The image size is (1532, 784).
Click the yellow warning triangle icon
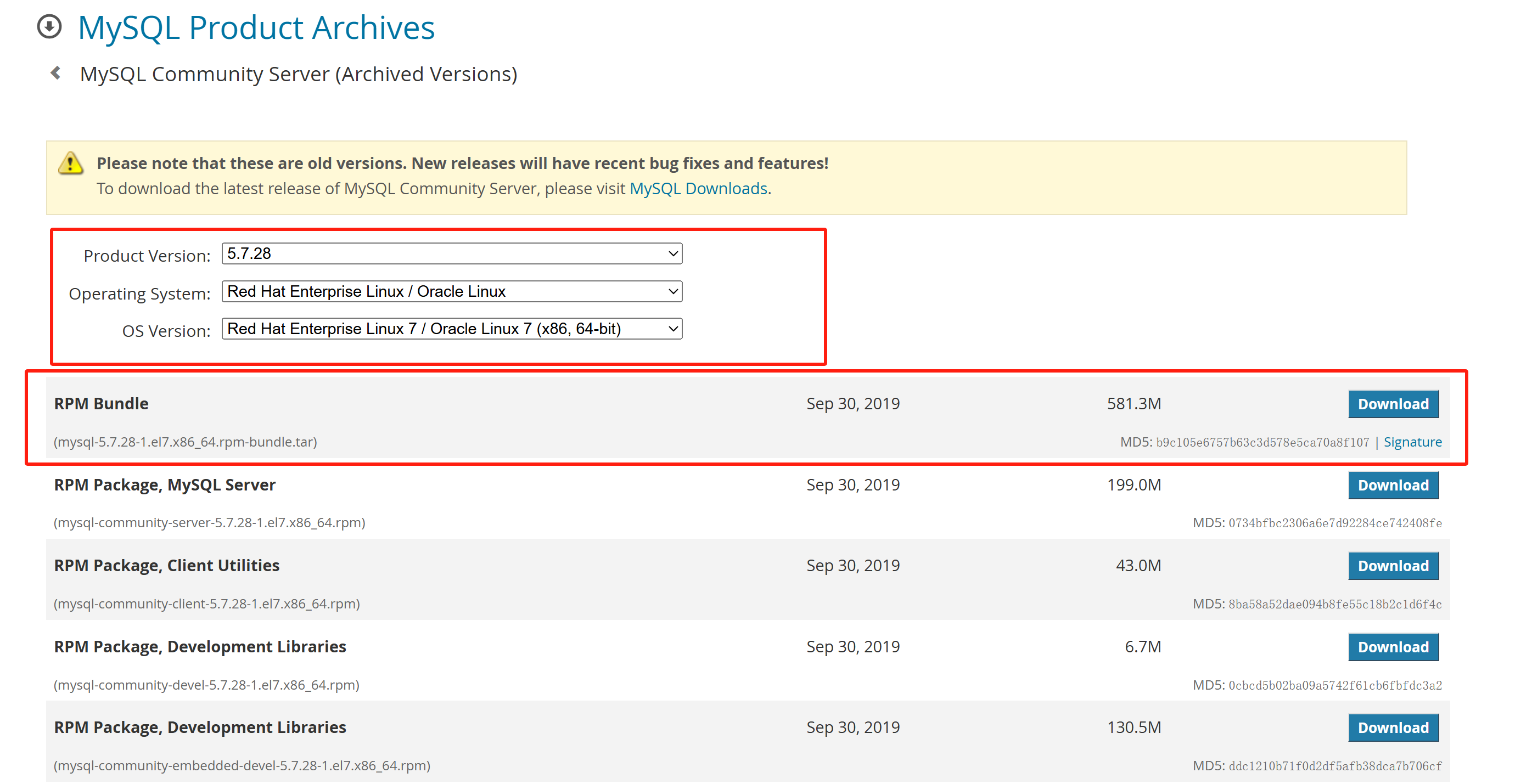click(71, 163)
